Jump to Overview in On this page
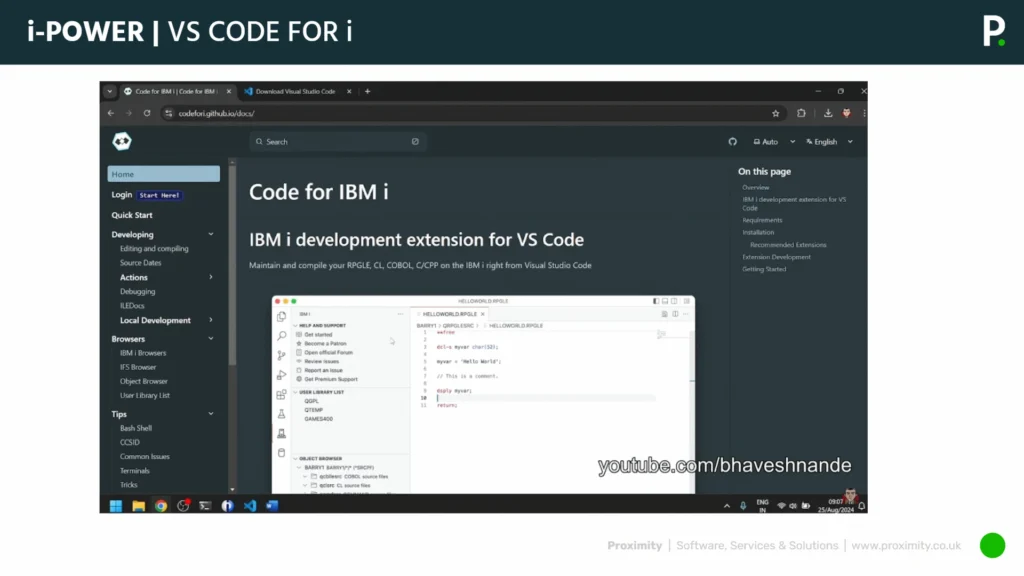Viewport: 1024px width, 576px height. click(756, 187)
